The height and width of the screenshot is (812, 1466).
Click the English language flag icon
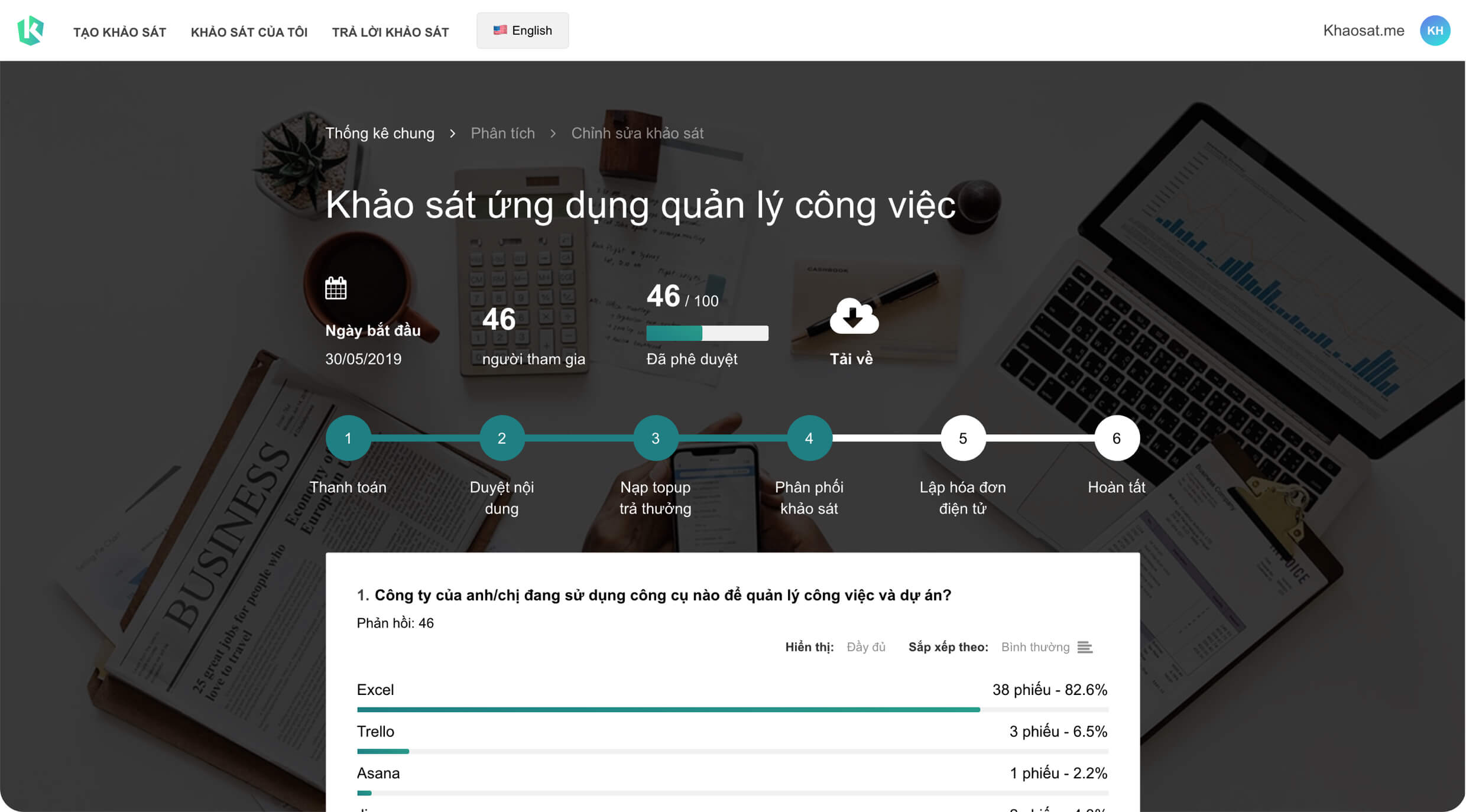(x=500, y=29)
